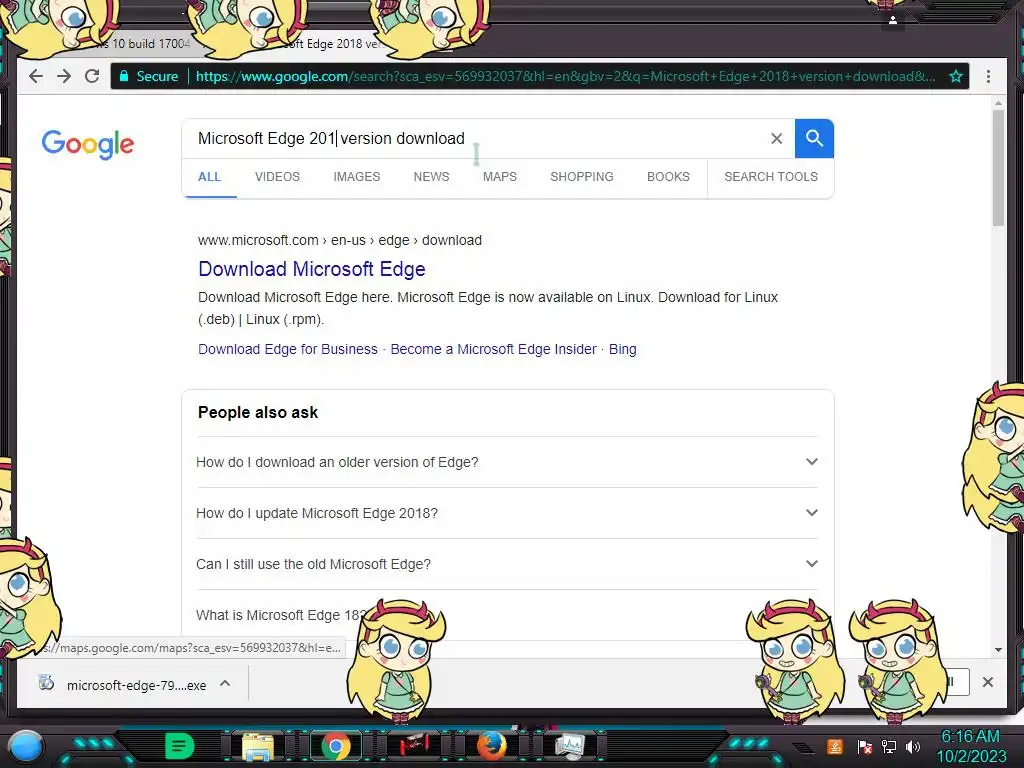Go to Google home via logo

pos(88,144)
